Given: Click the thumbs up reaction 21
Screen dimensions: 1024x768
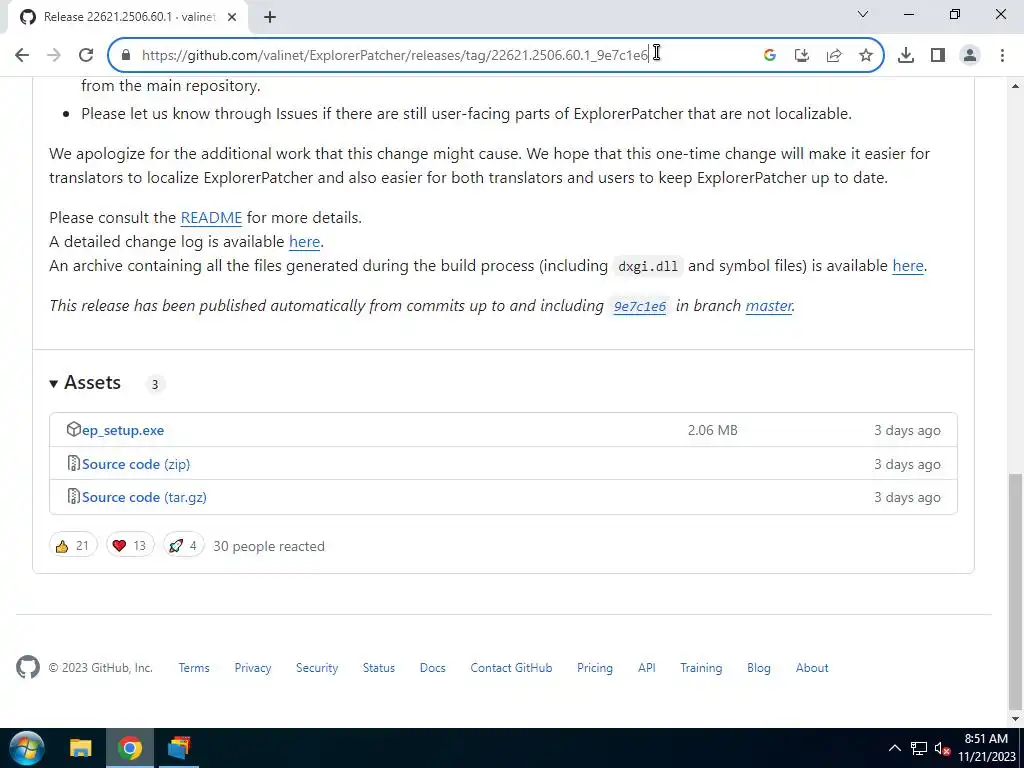Looking at the screenshot, I should [x=73, y=546].
